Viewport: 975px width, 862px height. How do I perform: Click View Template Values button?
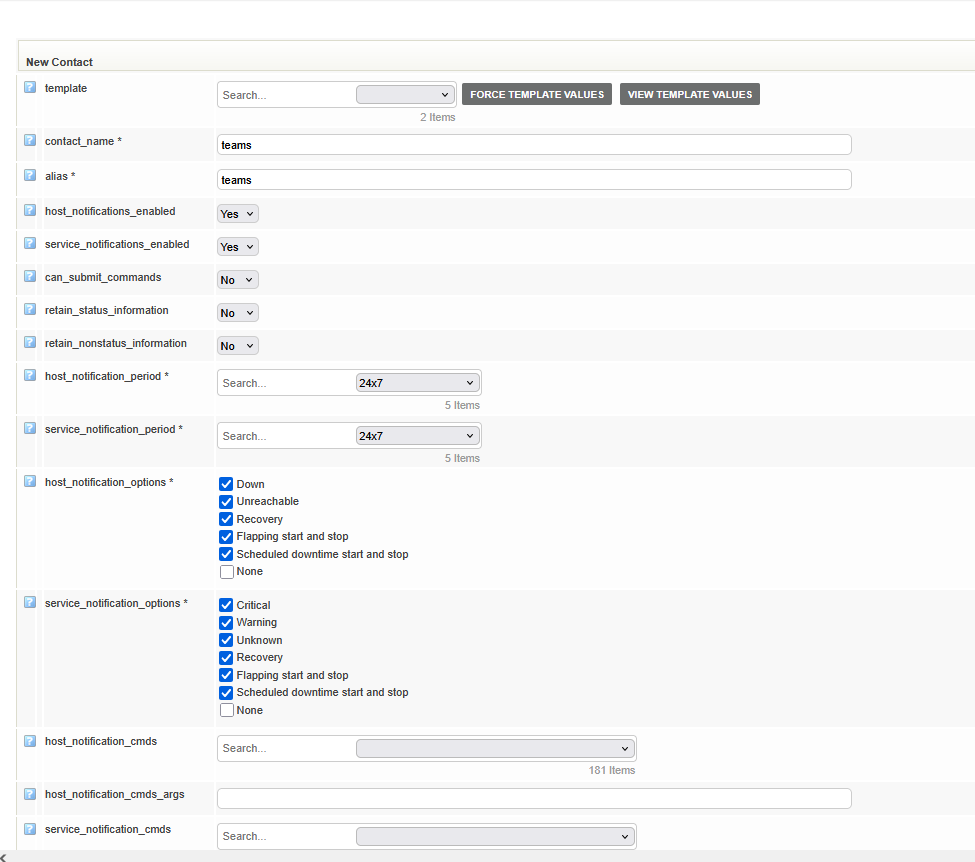[x=689, y=94]
